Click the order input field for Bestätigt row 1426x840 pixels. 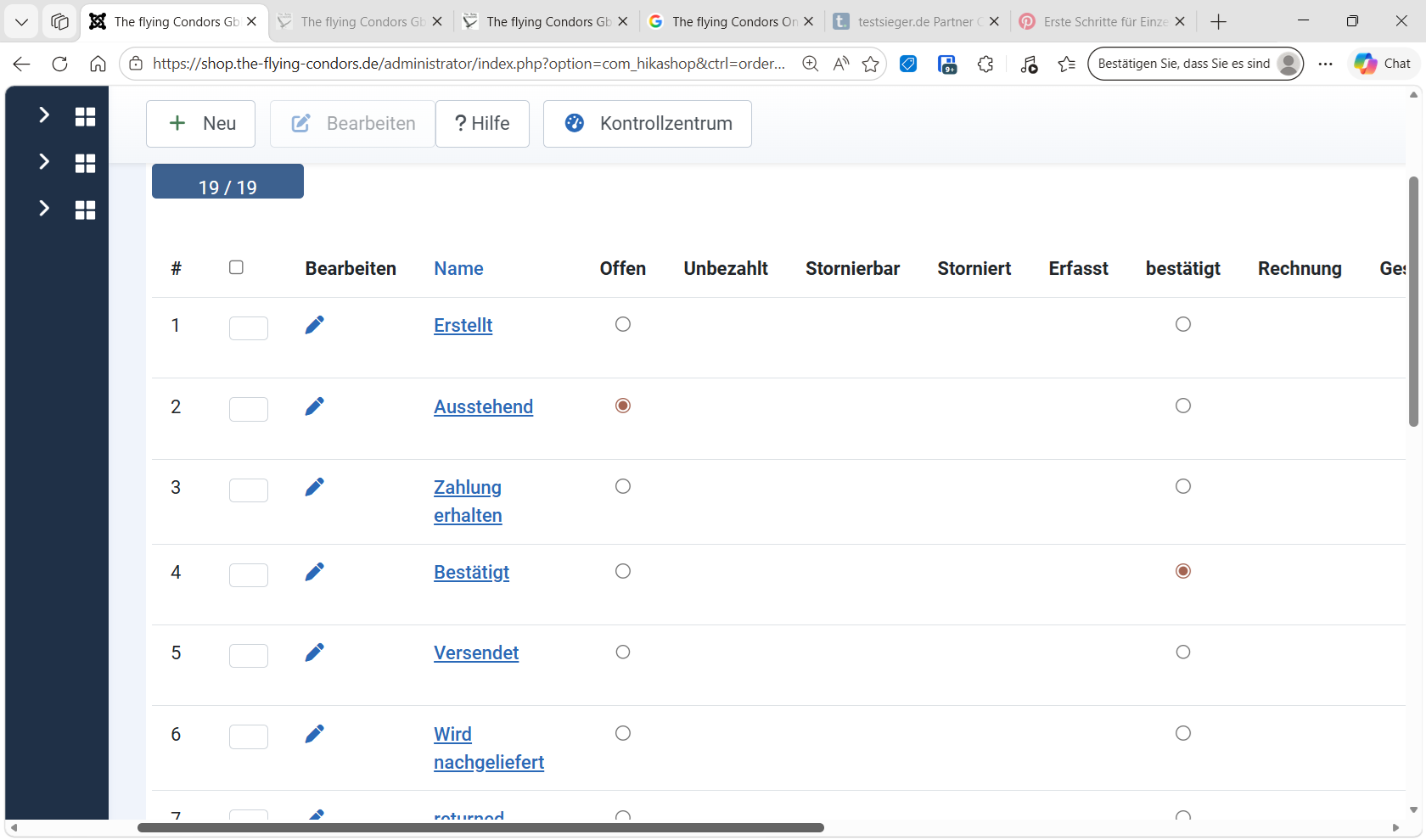coord(249,574)
